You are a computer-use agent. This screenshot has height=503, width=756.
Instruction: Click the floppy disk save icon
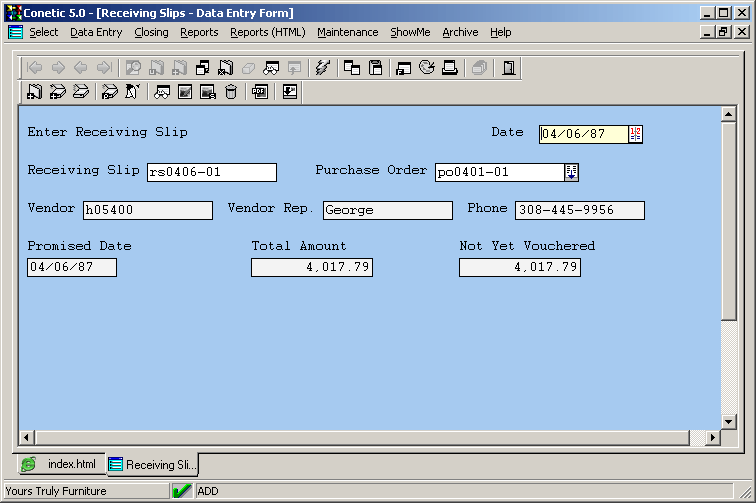pyautogui.click(x=376, y=68)
